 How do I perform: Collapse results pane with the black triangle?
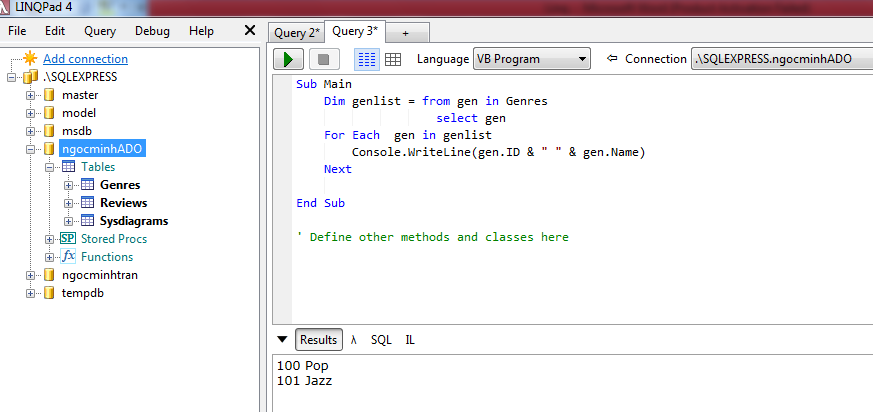click(282, 340)
